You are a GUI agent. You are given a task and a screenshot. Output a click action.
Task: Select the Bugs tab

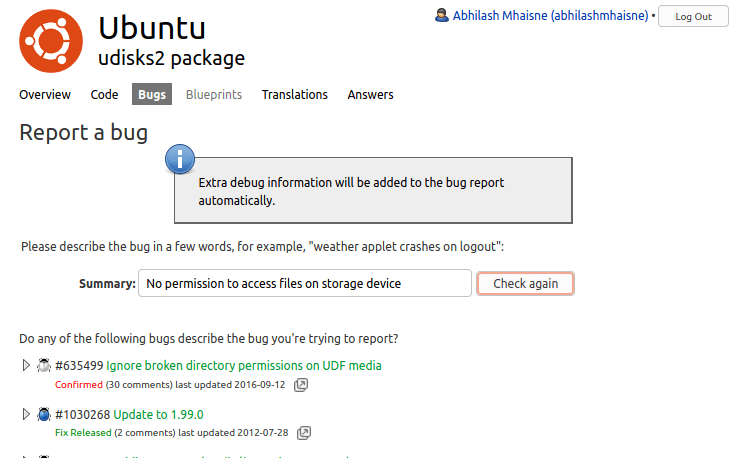coord(152,95)
